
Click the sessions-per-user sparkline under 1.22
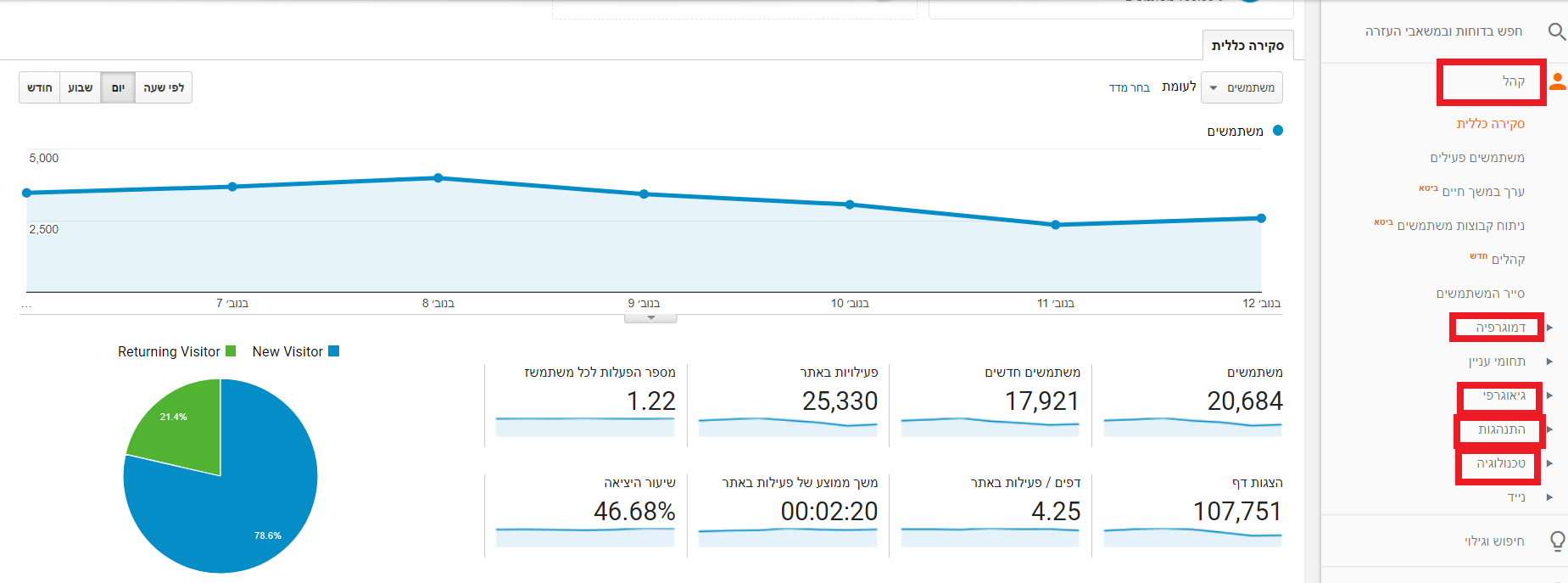pyautogui.click(x=585, y=426)
